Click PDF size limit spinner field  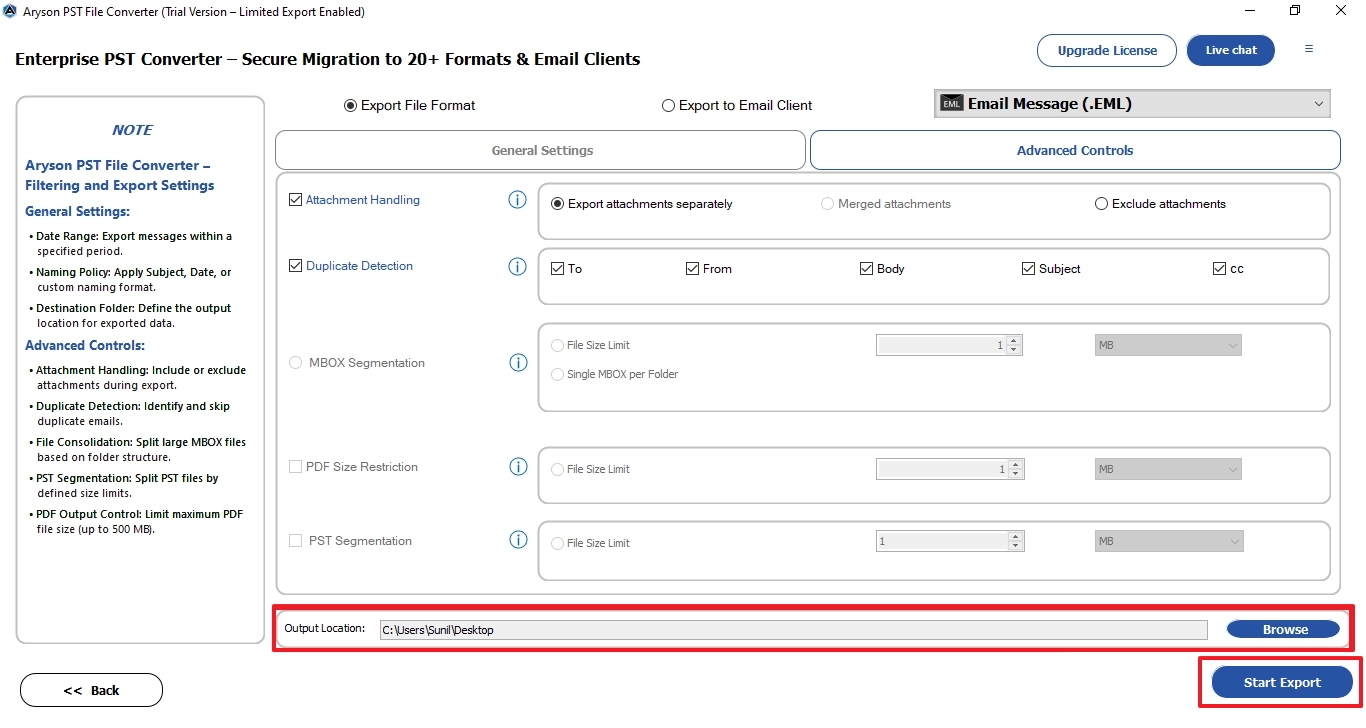point(949,469)
